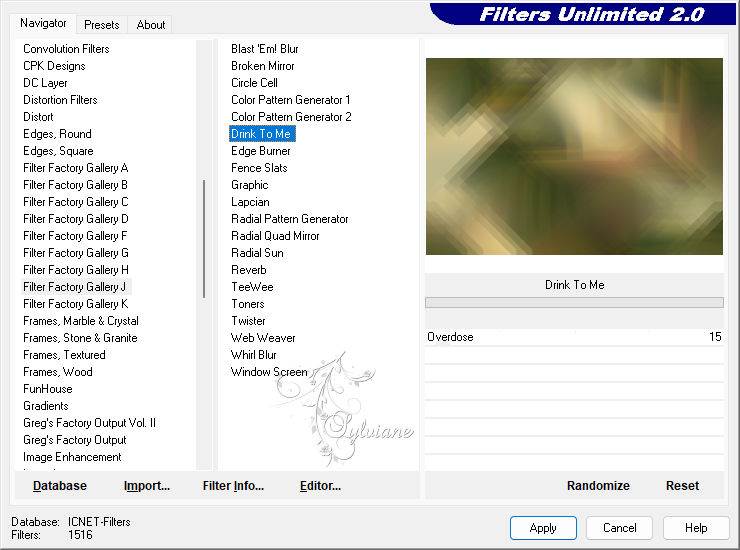This screenshot has width=740, height=550.
Task: Choose the Toners filter
Action: [248, 304]
